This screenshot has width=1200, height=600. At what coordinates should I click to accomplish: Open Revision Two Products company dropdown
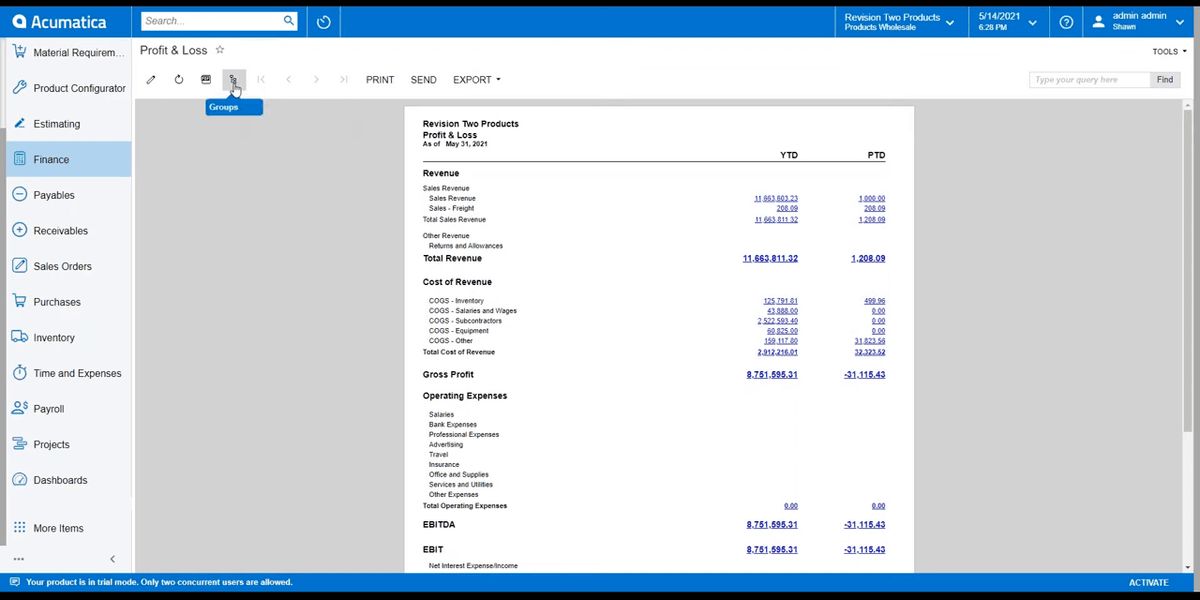(x=899, y=22)
